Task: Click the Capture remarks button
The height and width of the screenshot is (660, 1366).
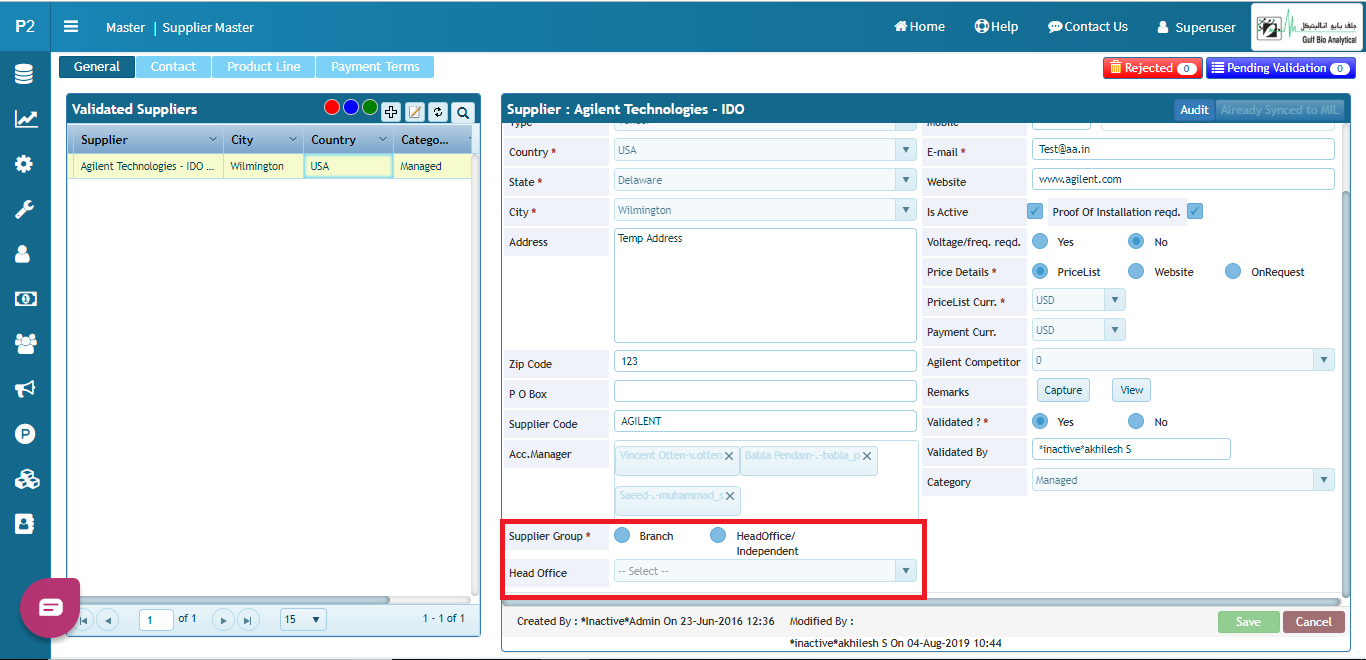Action: tap(1062, 390)
